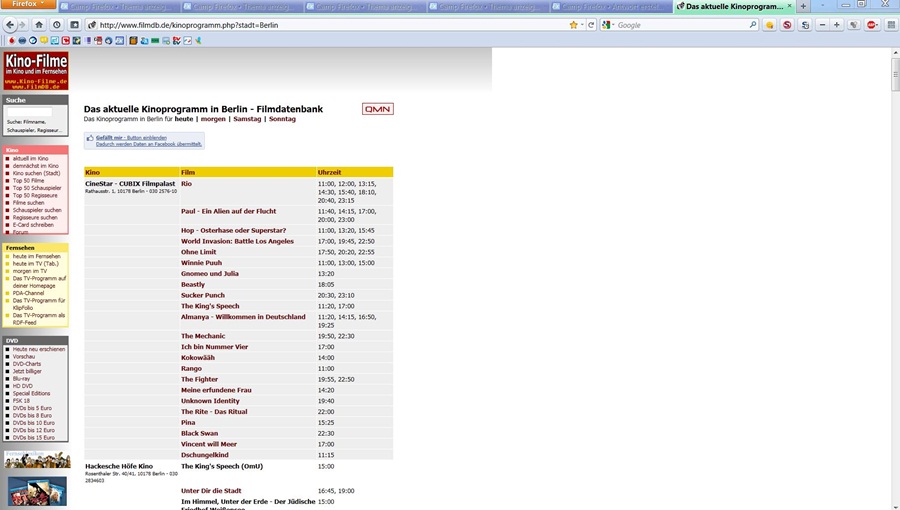The height and width of the screenshot is (510, 900).
Task: Expand the Adblock Plus dropdown arrow
Action: 879,25
